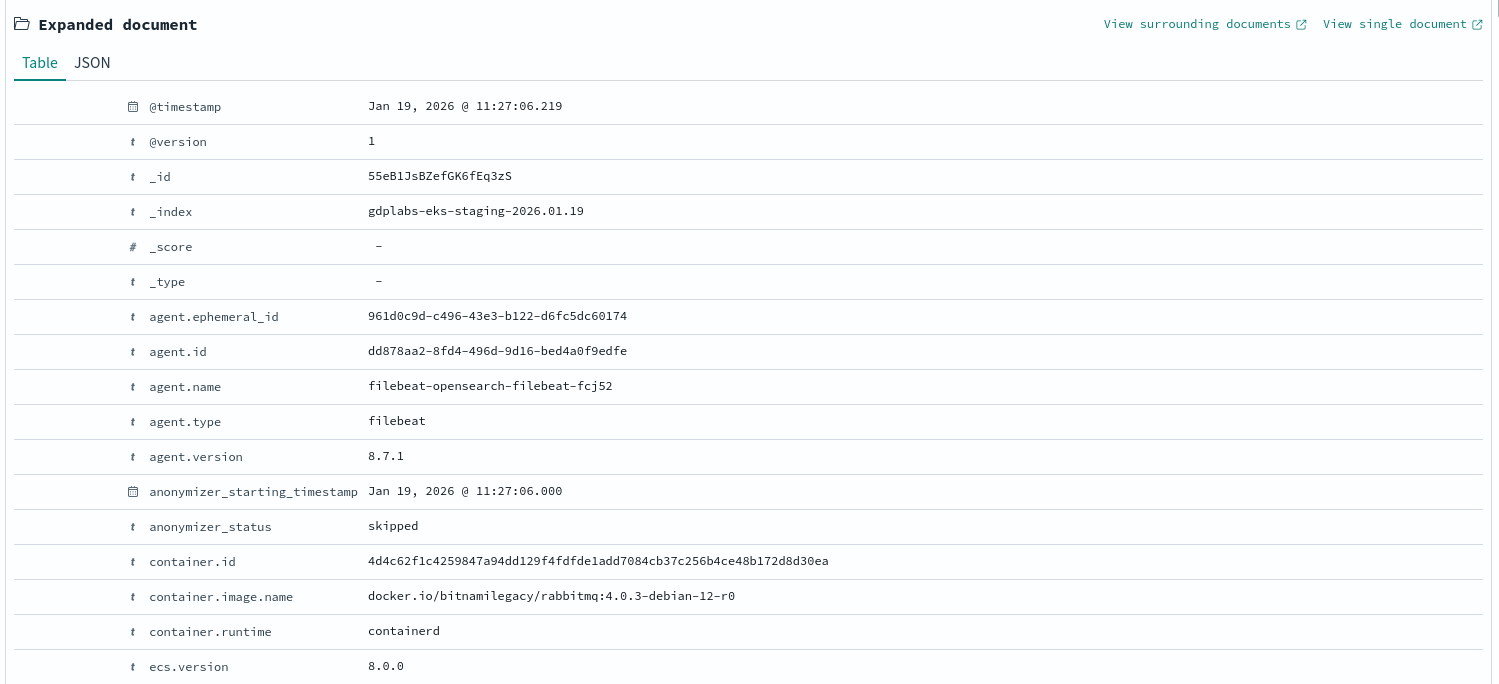Image resolution: width=1499 pixels, height=684 pixels.
Task: Click the folder icon beside Expanded document
Action: (21, 24)
